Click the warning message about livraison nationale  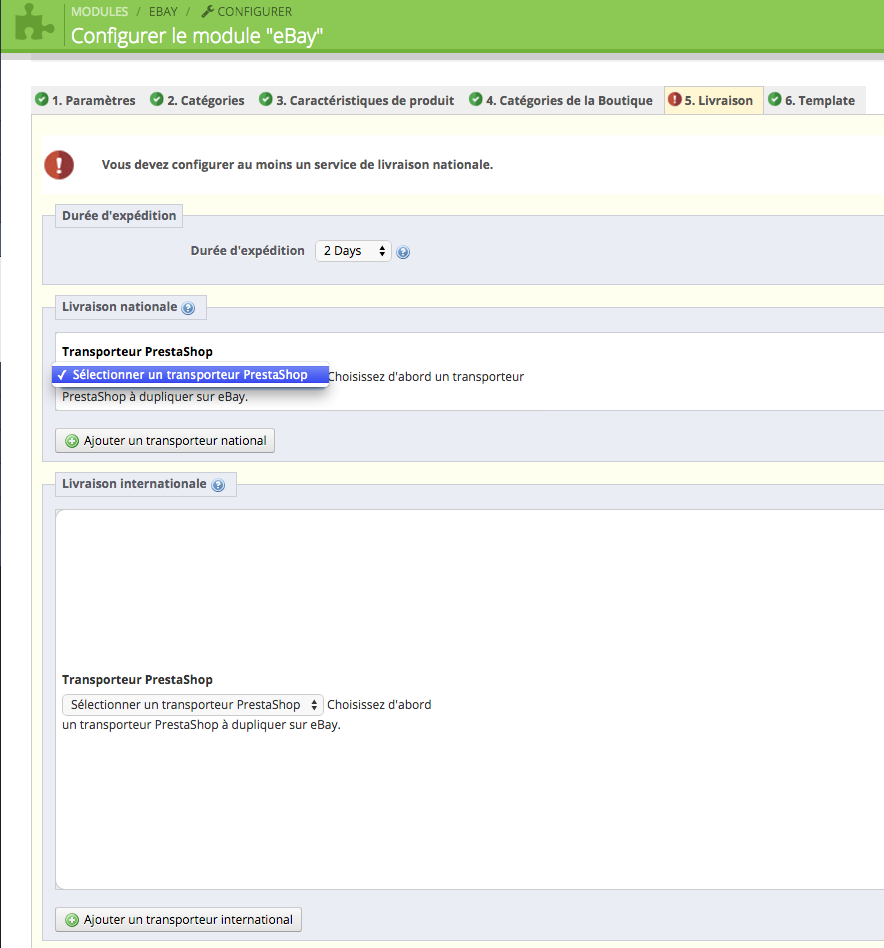tap(297, 164)
